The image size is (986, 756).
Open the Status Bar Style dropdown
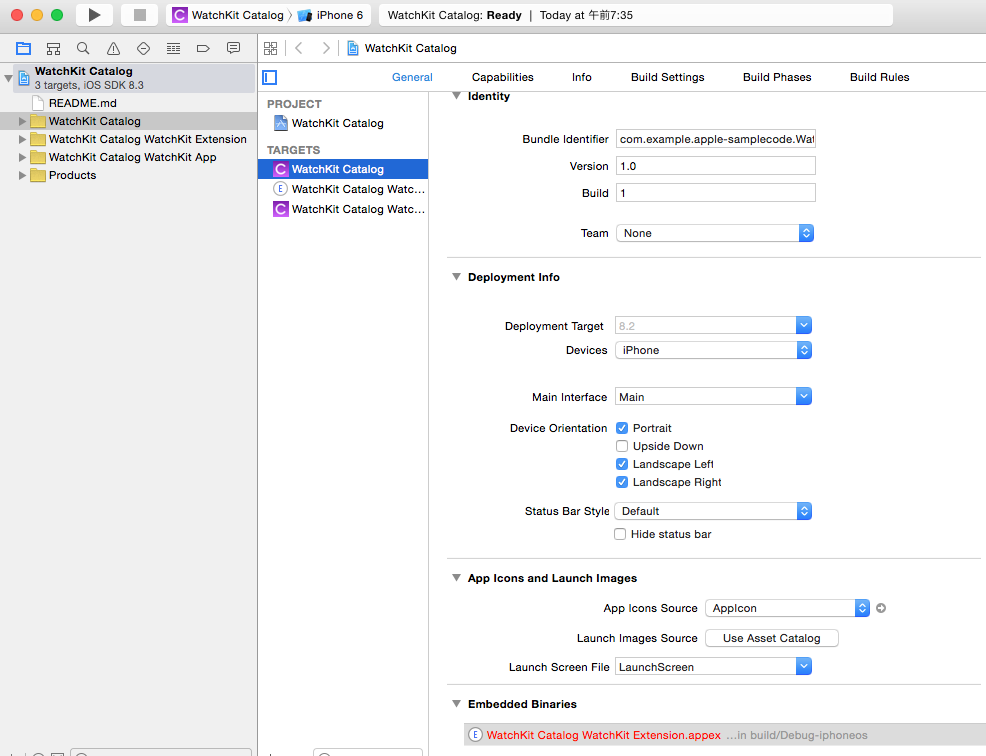pos(713,511)
